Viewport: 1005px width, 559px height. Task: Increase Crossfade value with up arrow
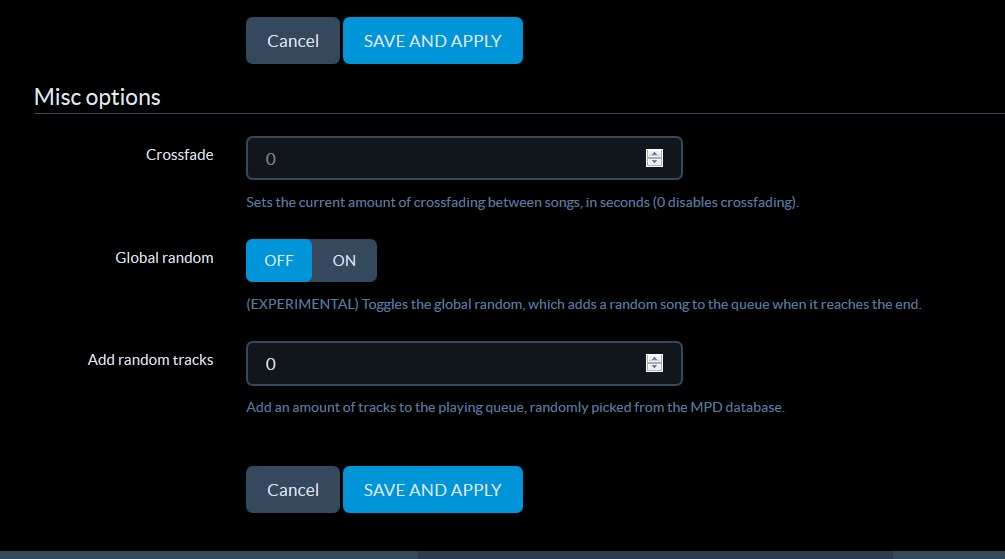tap(654, 154)
